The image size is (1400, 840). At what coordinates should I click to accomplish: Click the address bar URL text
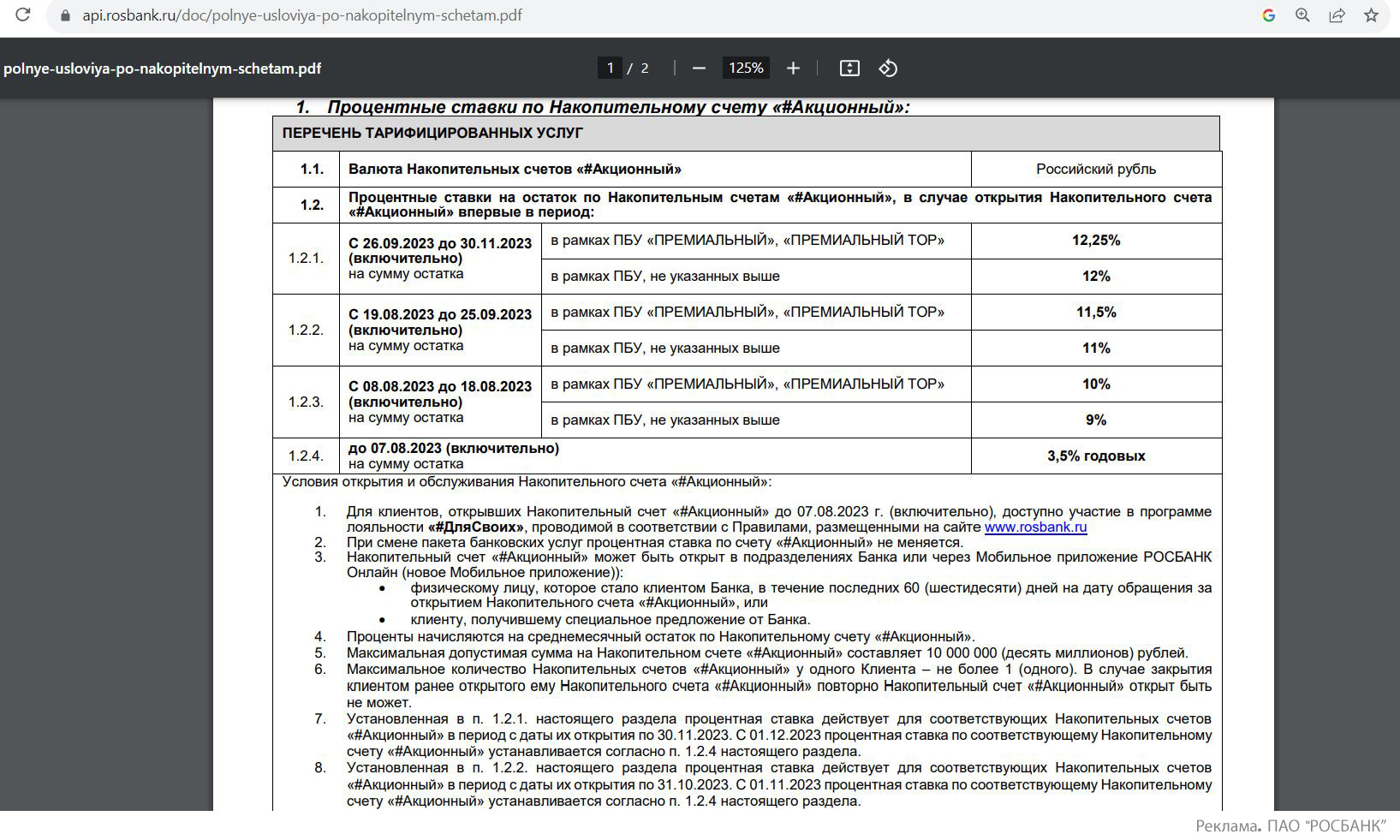click(x=302, y=15)
